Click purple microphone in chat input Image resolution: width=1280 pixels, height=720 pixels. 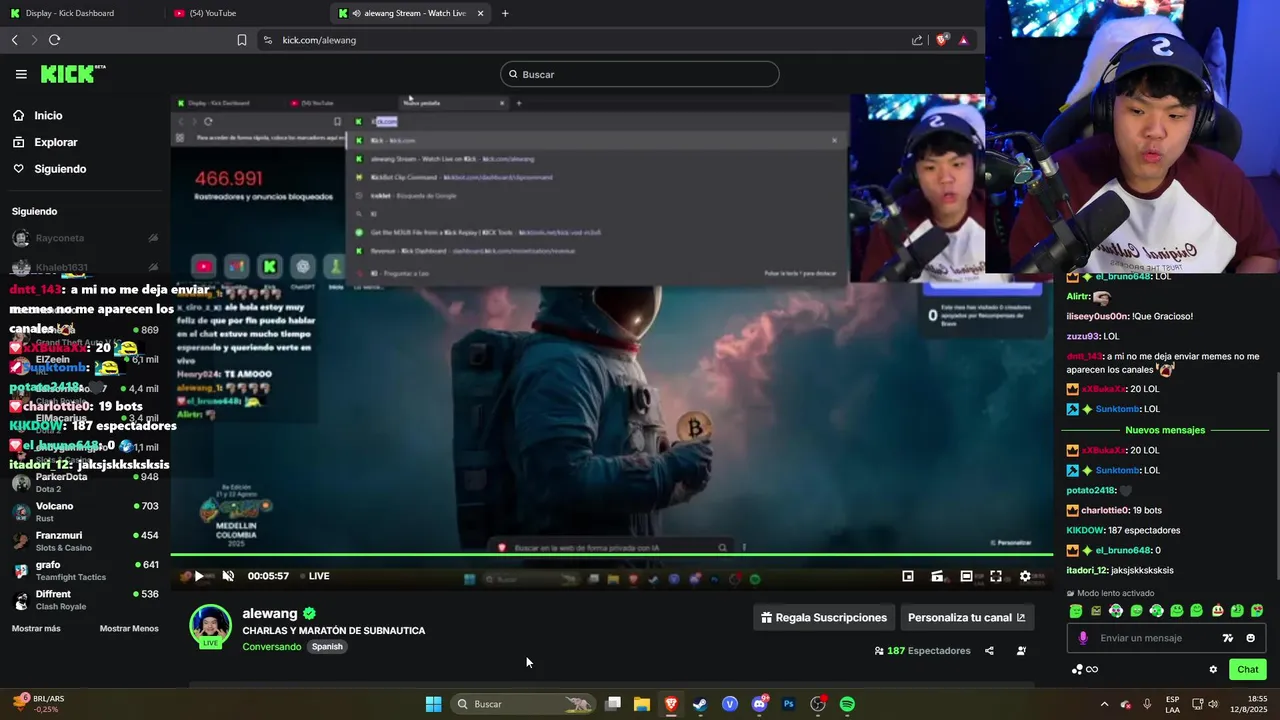[x=1083, y=638]
